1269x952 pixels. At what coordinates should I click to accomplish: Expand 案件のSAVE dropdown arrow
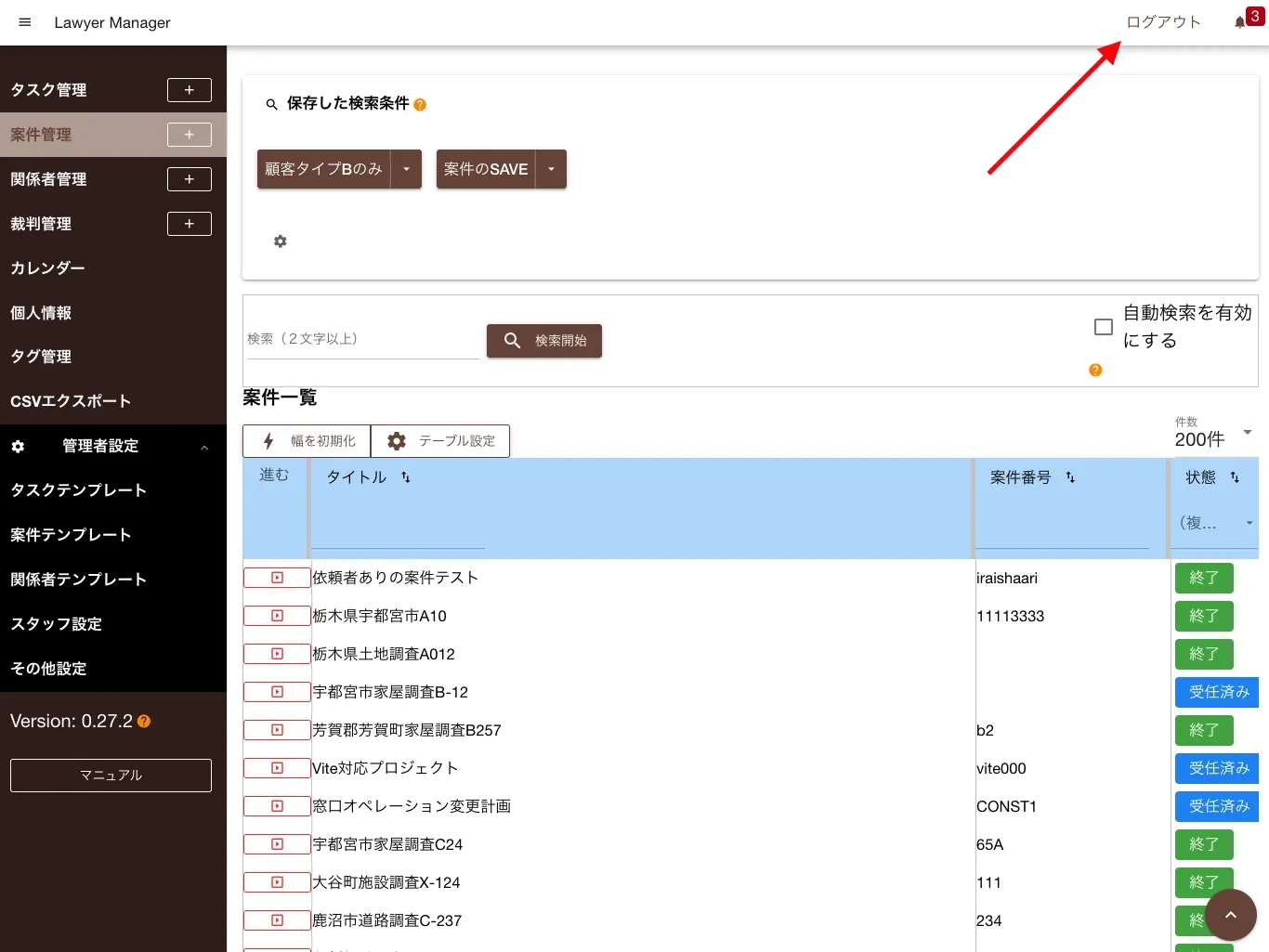[551, 169]
